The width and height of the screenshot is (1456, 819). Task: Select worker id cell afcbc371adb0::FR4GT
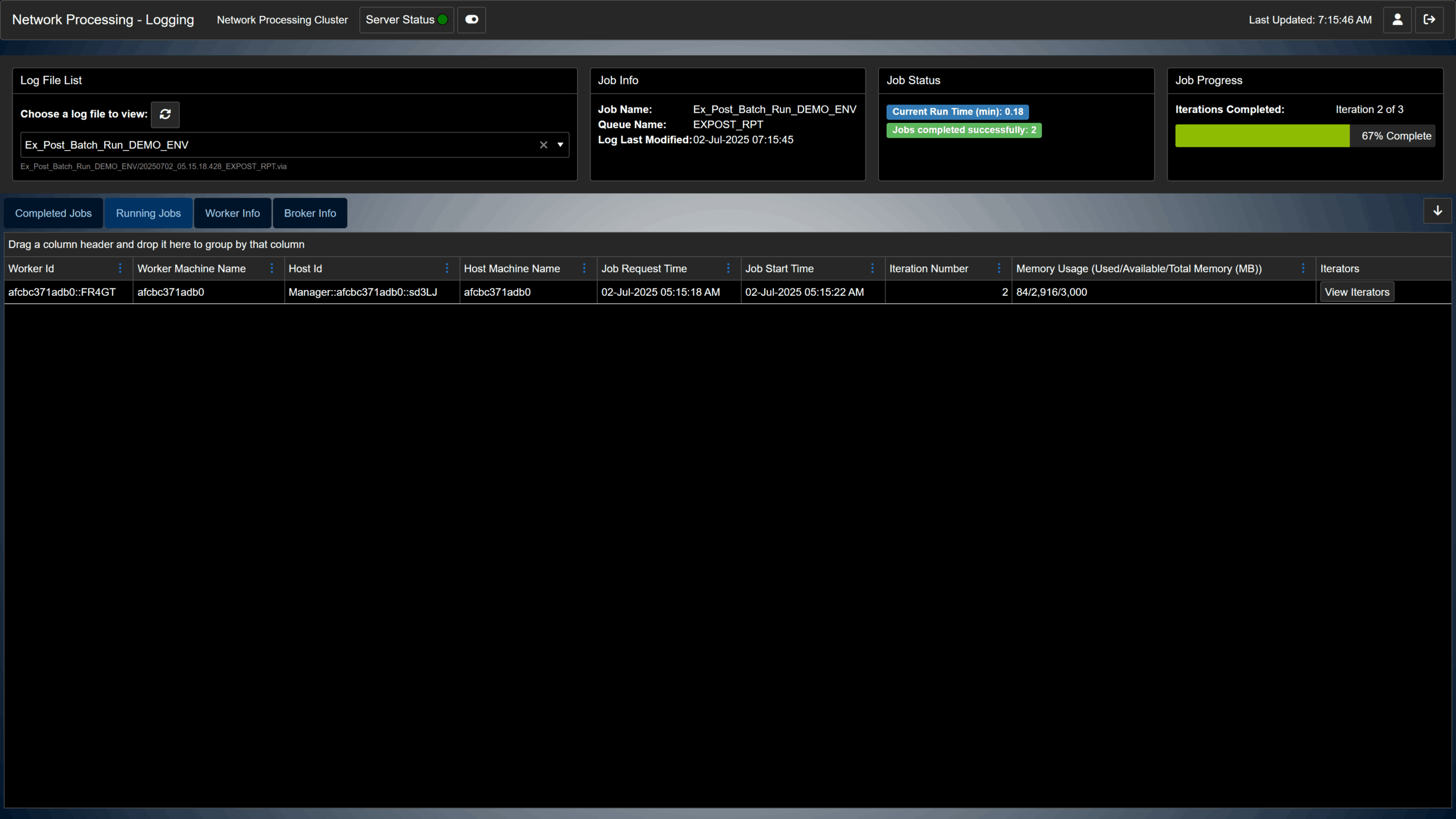(68, 292)
